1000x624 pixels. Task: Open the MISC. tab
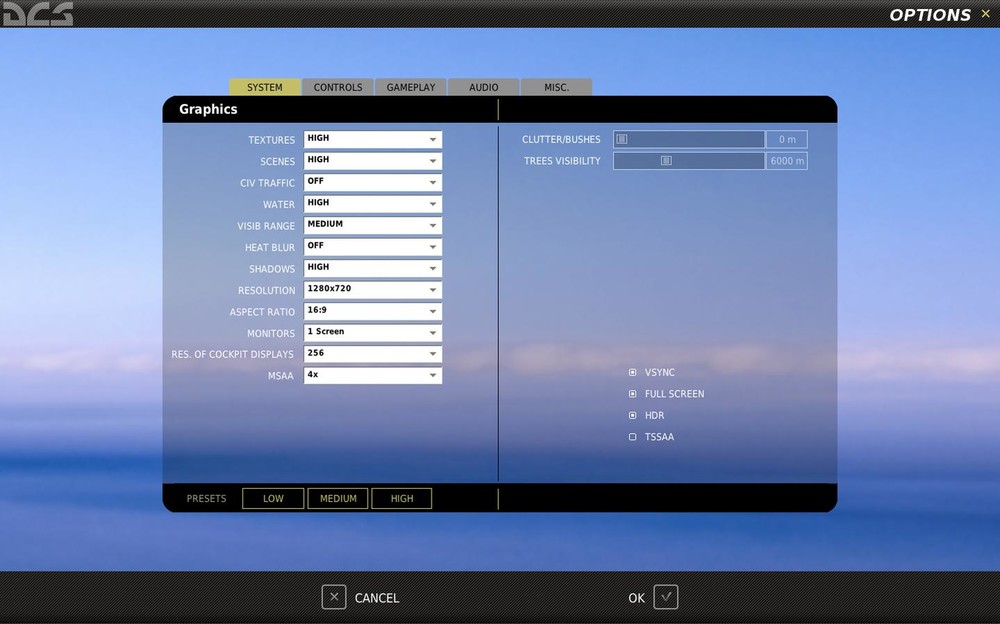coord(557,87)
